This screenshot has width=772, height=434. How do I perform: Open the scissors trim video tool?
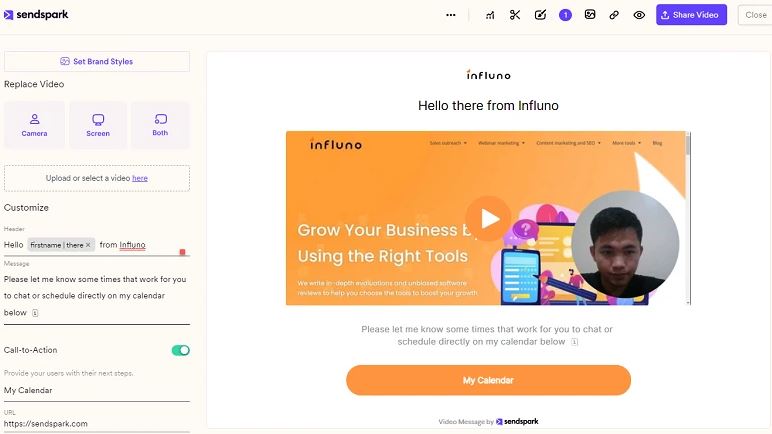pos(515,15)
